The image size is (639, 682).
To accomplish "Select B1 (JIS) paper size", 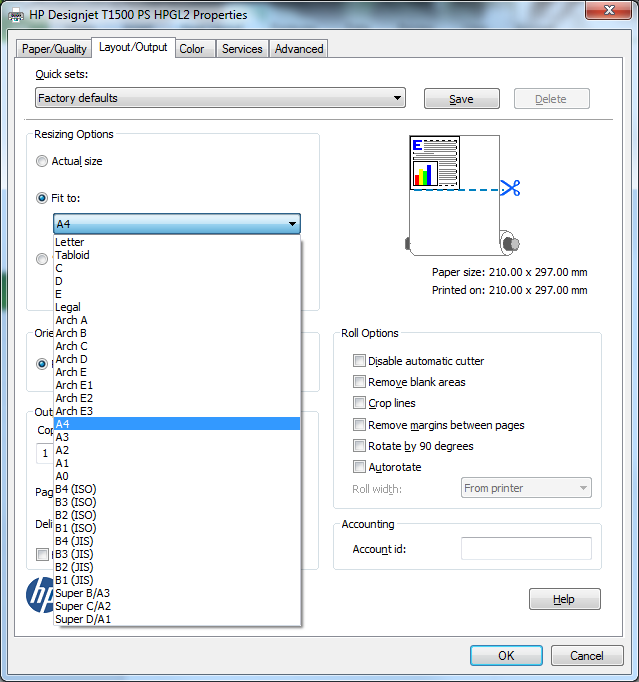I will pos(177,580).
